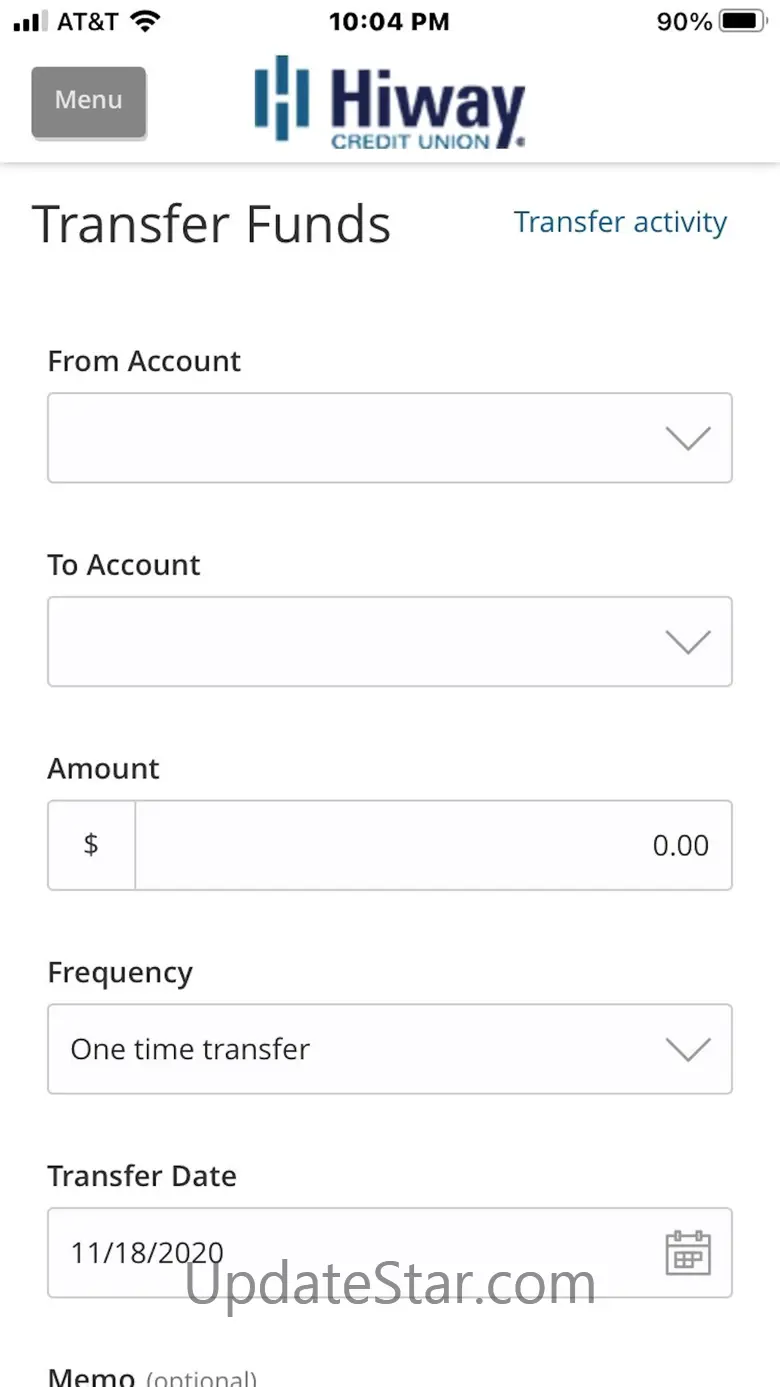Viewport: 780px width, 1387px height.
Task: Tap the Wi-Fi status icon
Action: (146, 22)
